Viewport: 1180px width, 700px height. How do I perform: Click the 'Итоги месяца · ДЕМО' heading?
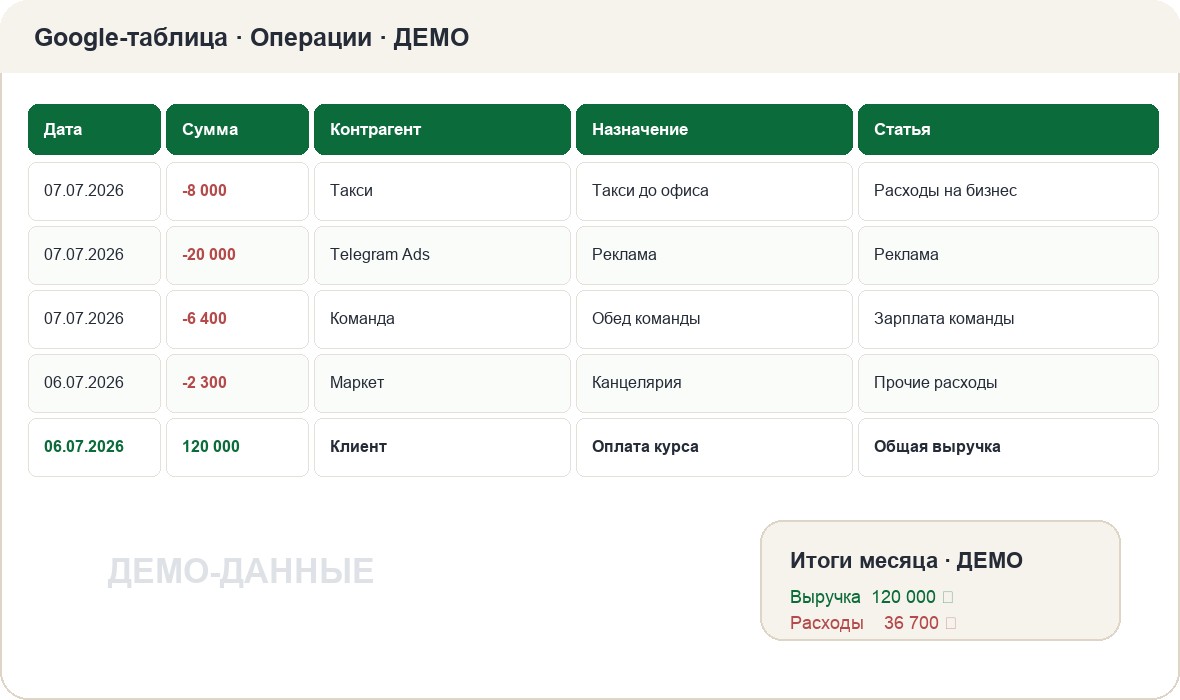[906, 561]
